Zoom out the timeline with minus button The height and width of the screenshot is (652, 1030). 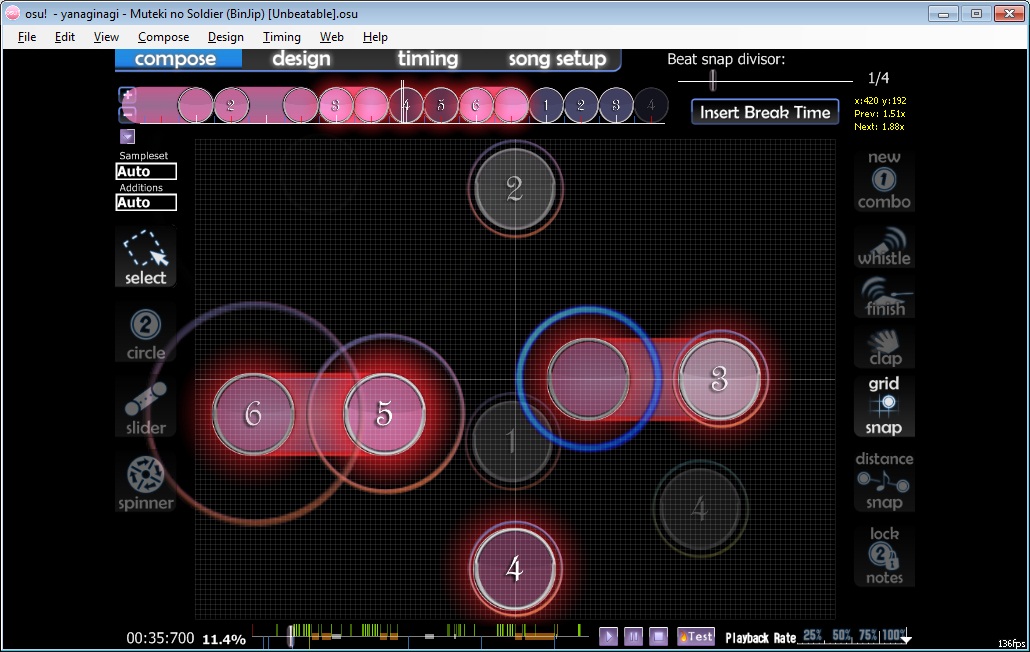click(x=127, y=114)
